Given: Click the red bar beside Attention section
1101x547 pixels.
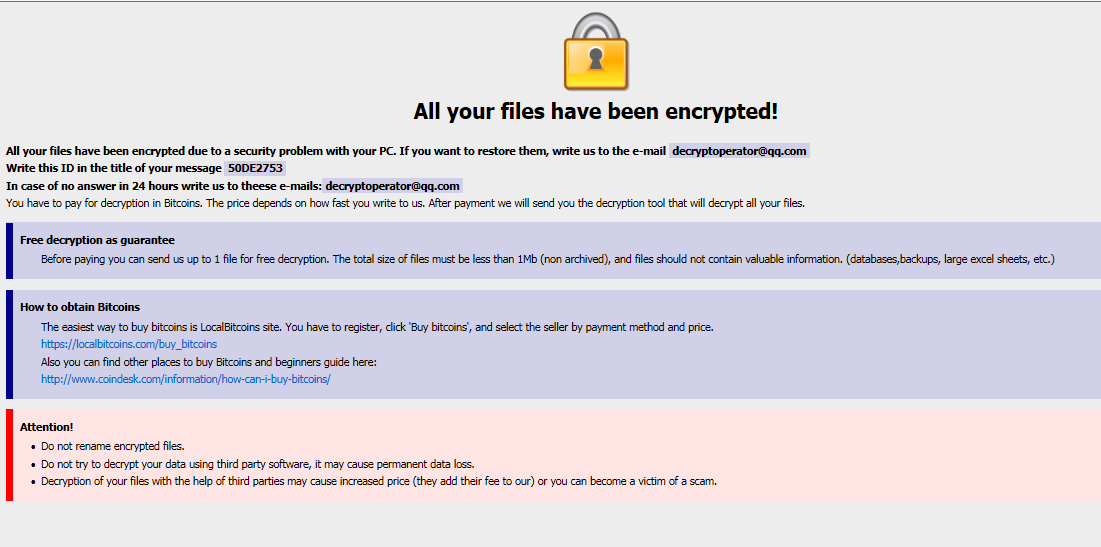Looking at the screenshot, I should pos(9,454).
